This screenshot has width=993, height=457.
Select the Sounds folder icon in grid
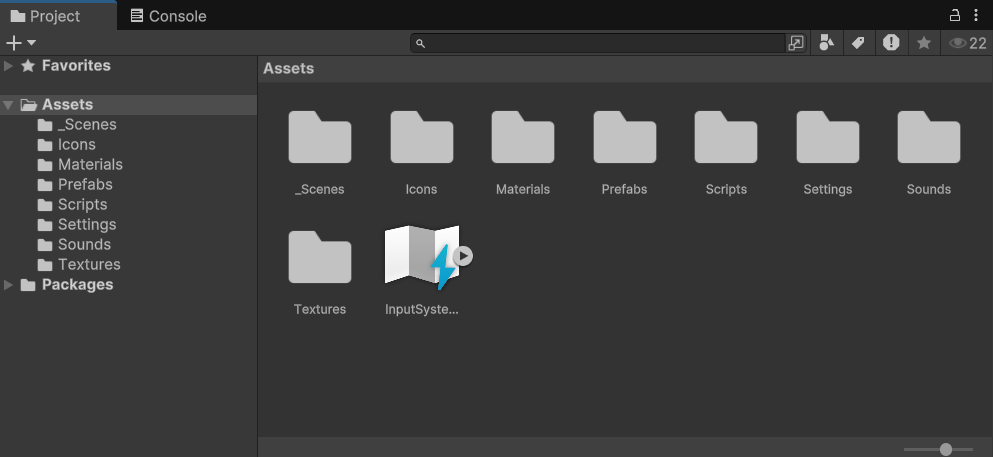click(x=929, y=137)
